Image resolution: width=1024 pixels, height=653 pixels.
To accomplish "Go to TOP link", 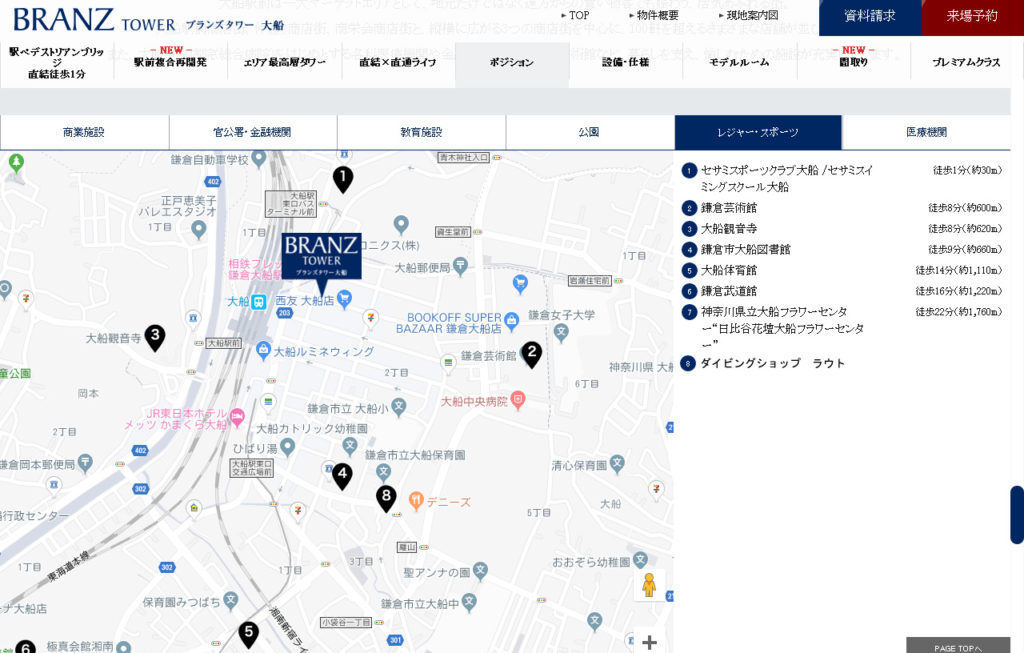I will pos(575,15).
